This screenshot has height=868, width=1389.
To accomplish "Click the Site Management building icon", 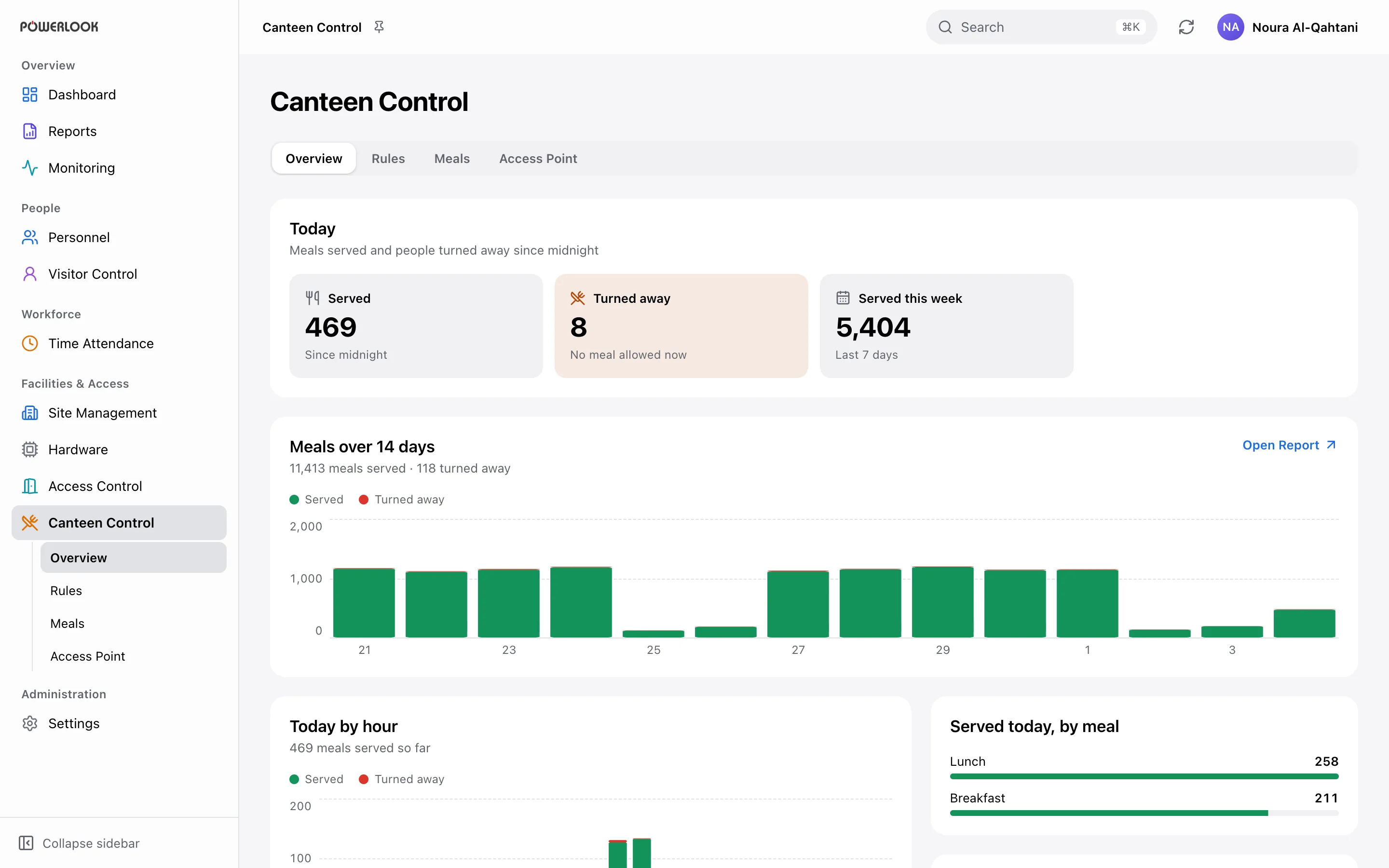I will coord(30,413).
